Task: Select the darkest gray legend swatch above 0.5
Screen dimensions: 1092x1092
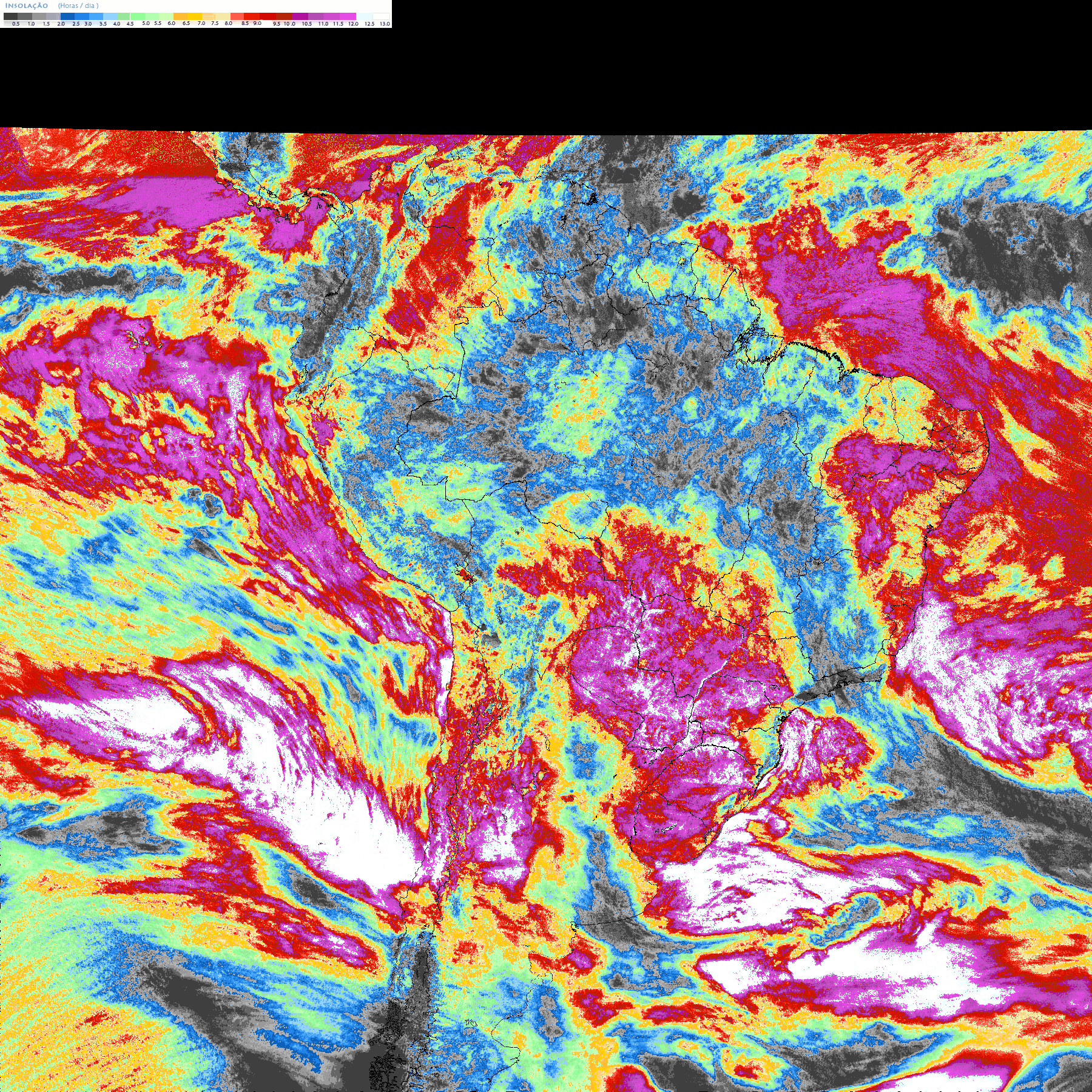Action: click(10, 16)
